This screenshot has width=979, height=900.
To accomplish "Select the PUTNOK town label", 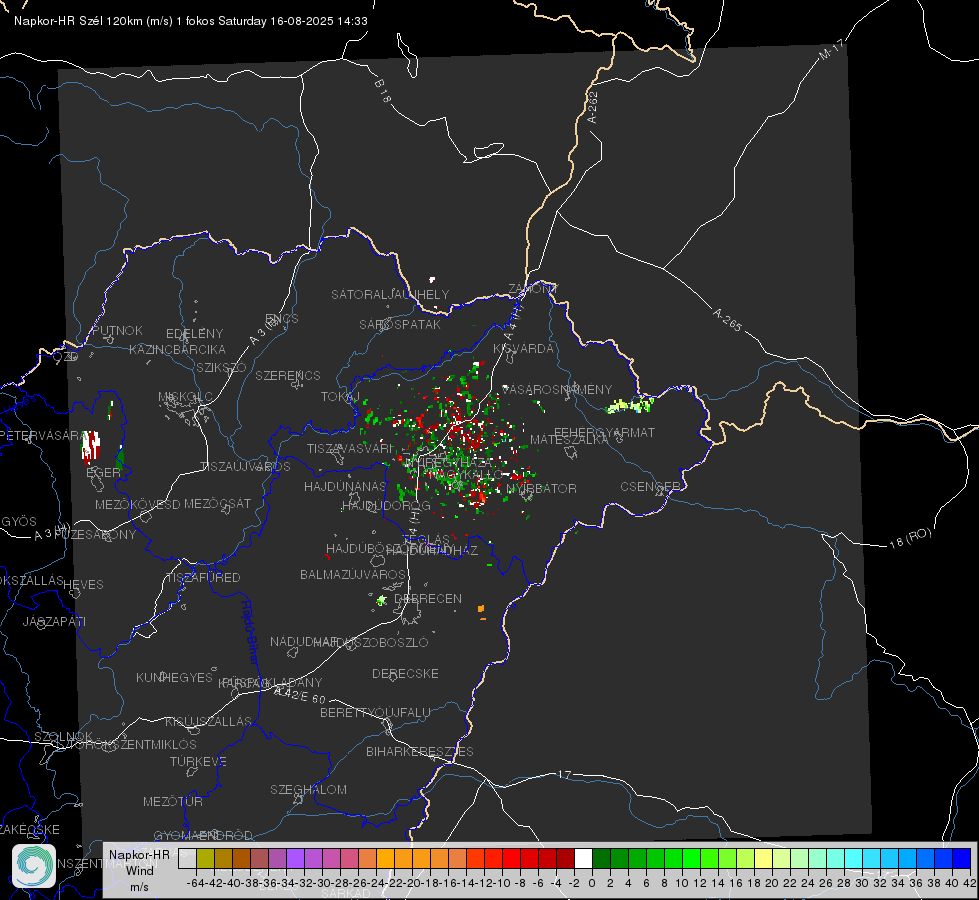I will [117, 330].
